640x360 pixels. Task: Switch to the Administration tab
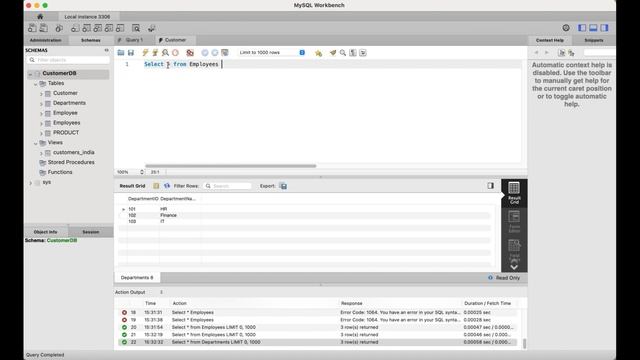[x=45, y=40]
